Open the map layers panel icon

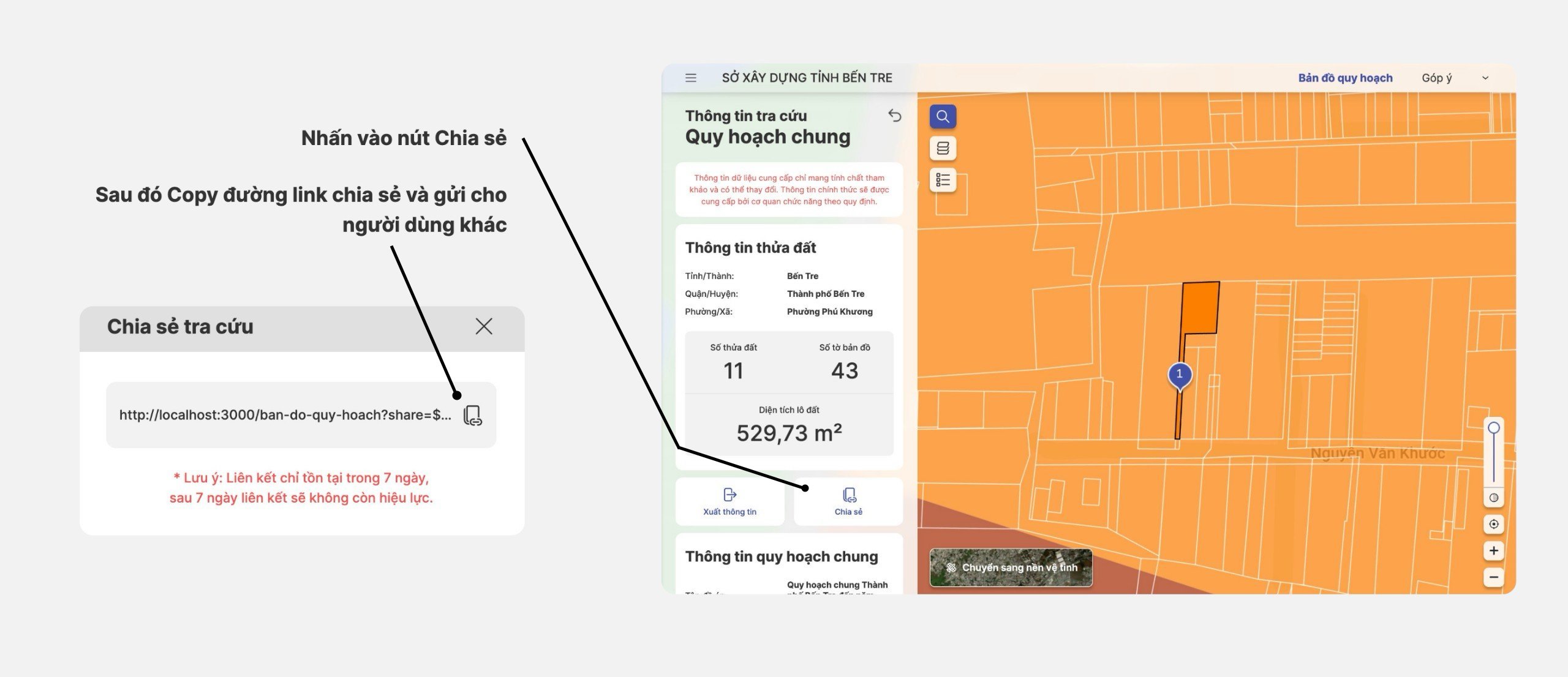point(943,148)
